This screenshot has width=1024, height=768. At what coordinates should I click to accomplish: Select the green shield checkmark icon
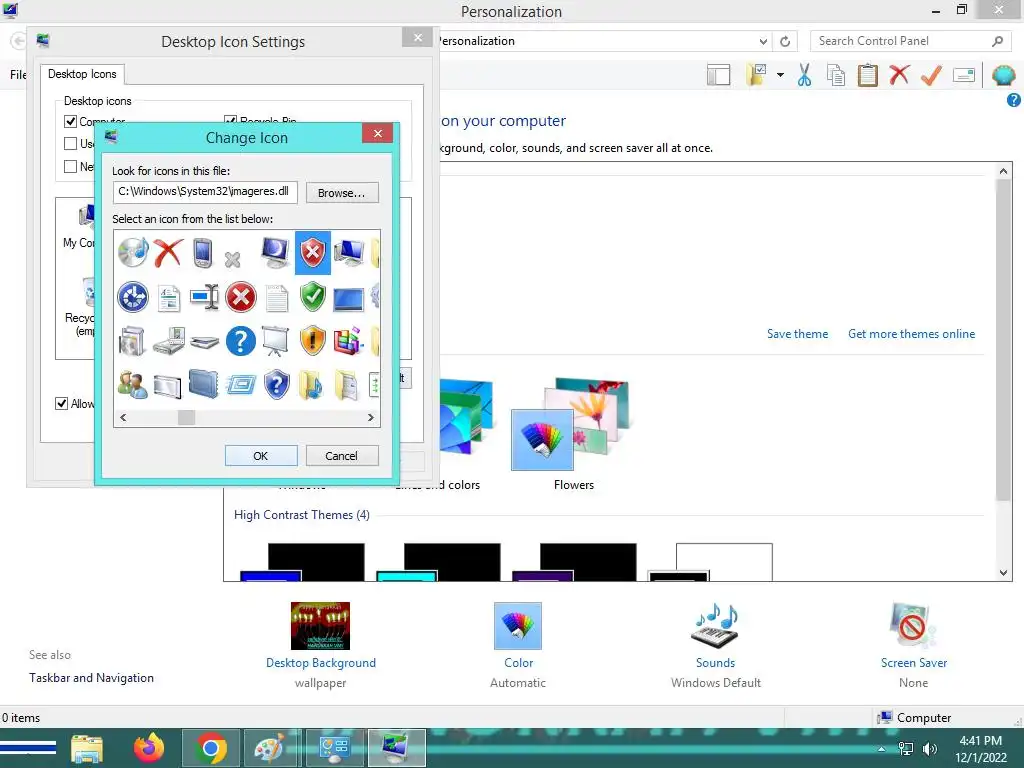(313, 296)
